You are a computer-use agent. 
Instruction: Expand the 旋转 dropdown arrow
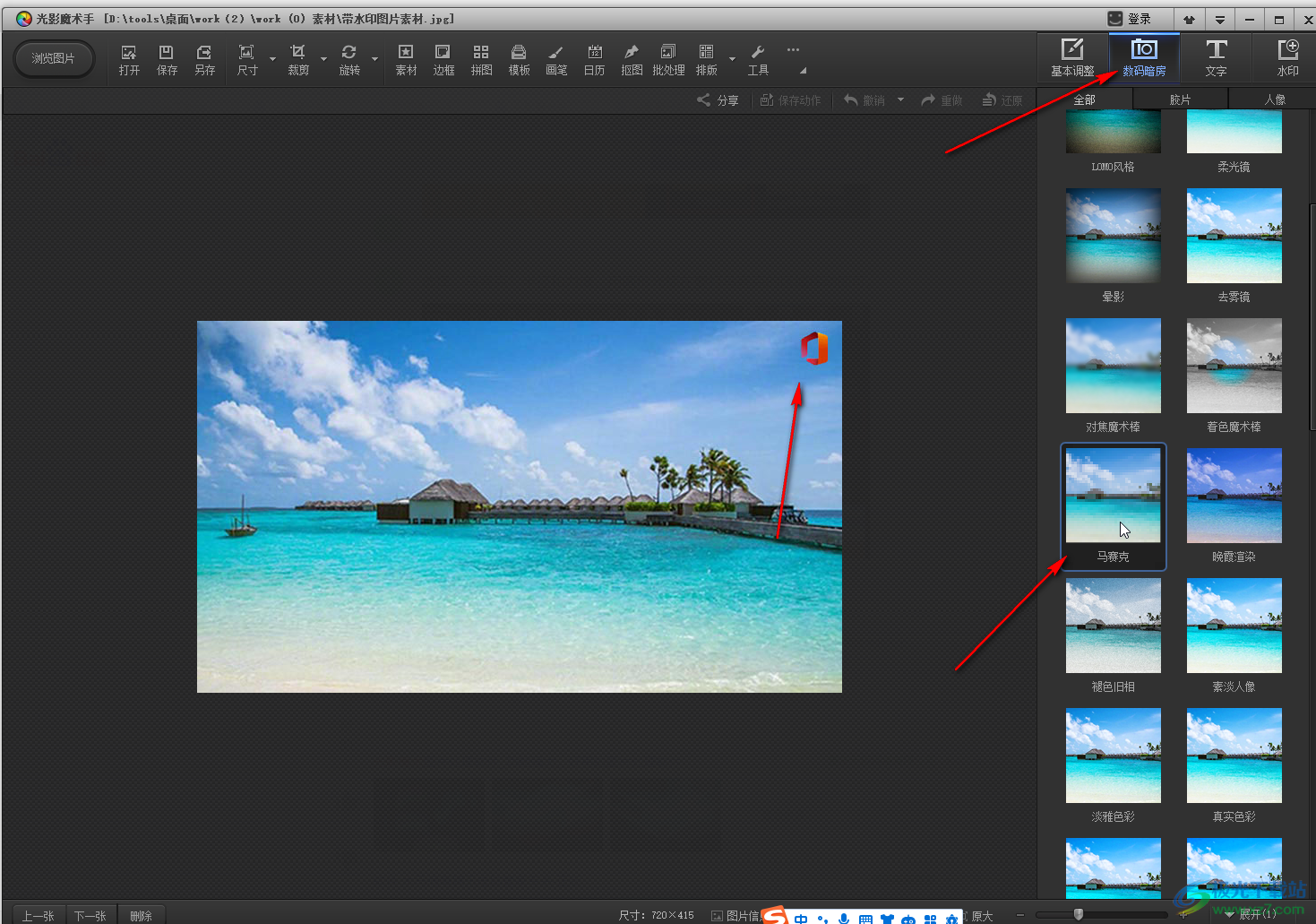coord(374,60)
